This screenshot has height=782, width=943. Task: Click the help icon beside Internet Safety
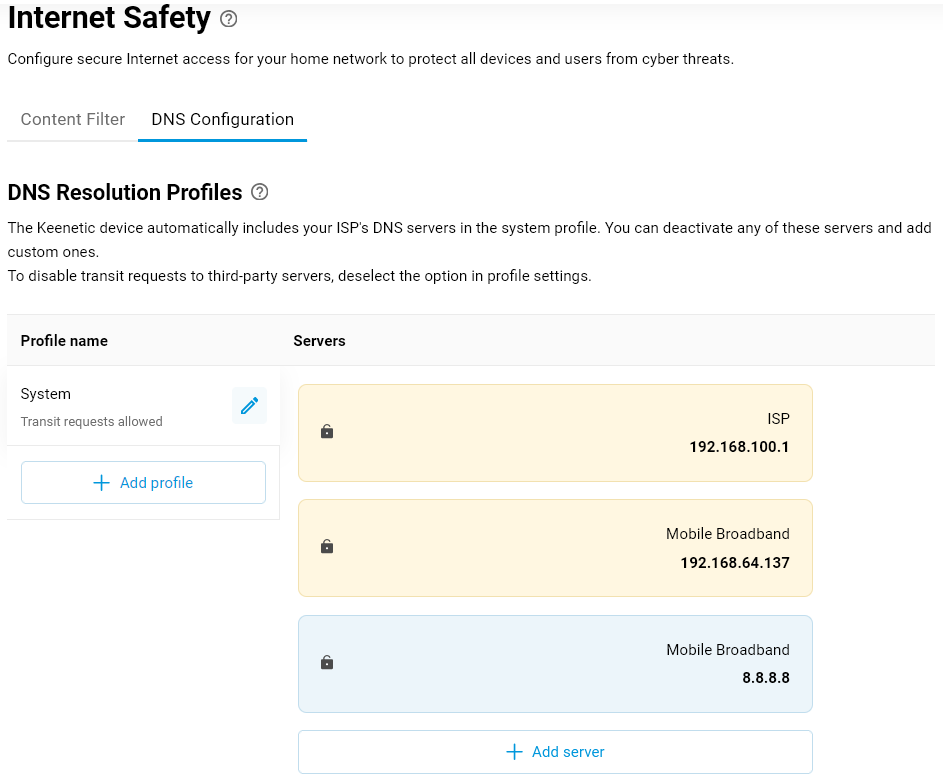coord(229,18)
